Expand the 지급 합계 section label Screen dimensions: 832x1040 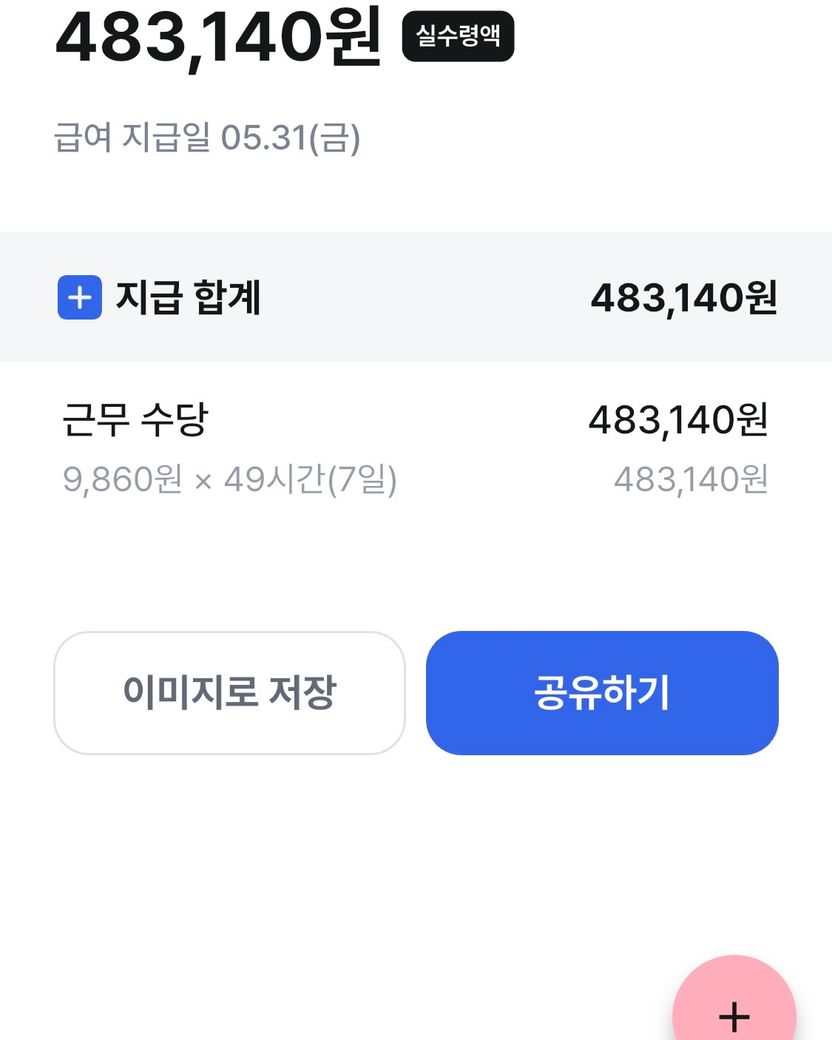pos(188,298)
